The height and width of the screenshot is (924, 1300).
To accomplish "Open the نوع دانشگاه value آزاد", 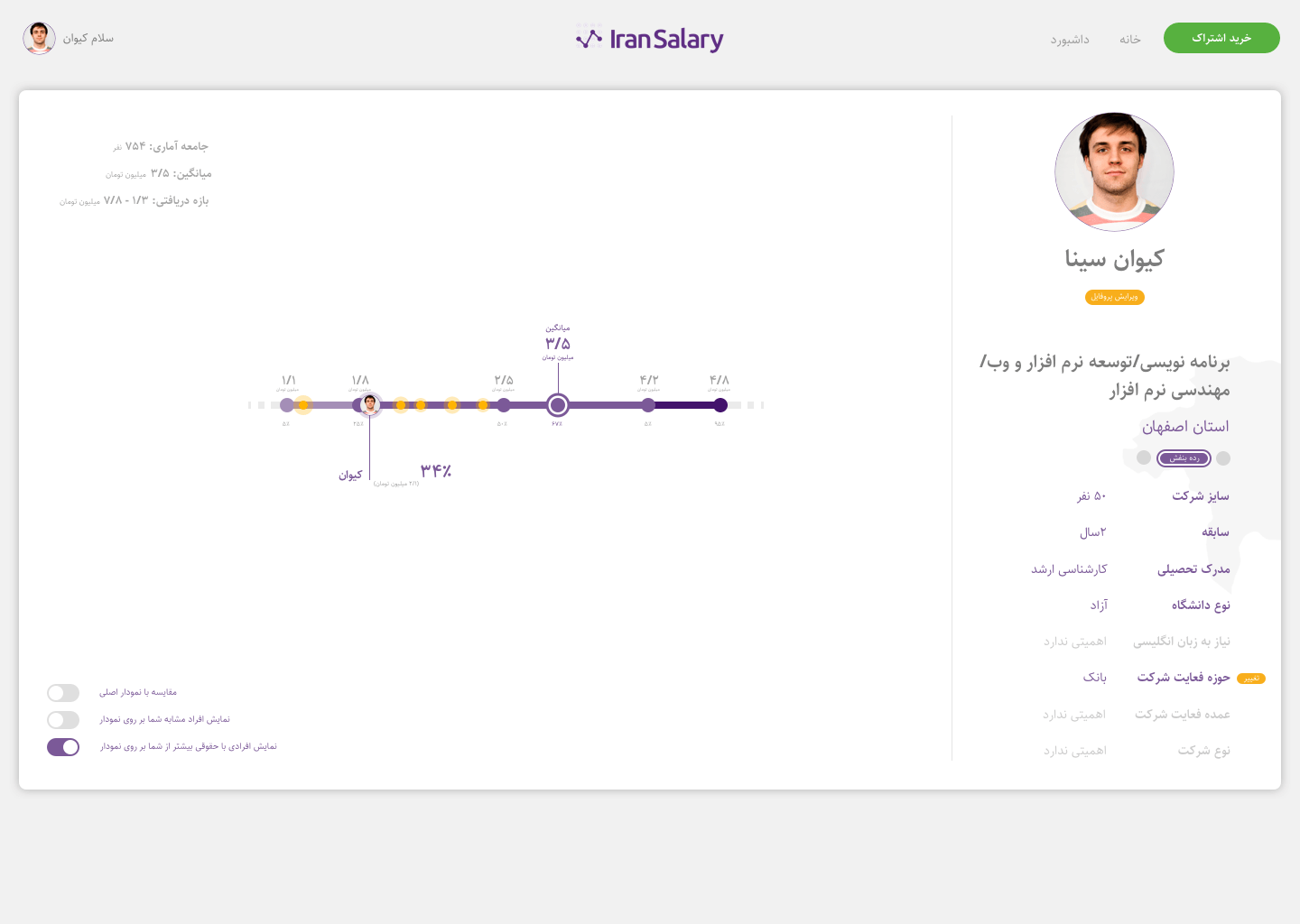I will pos(1099,605).
